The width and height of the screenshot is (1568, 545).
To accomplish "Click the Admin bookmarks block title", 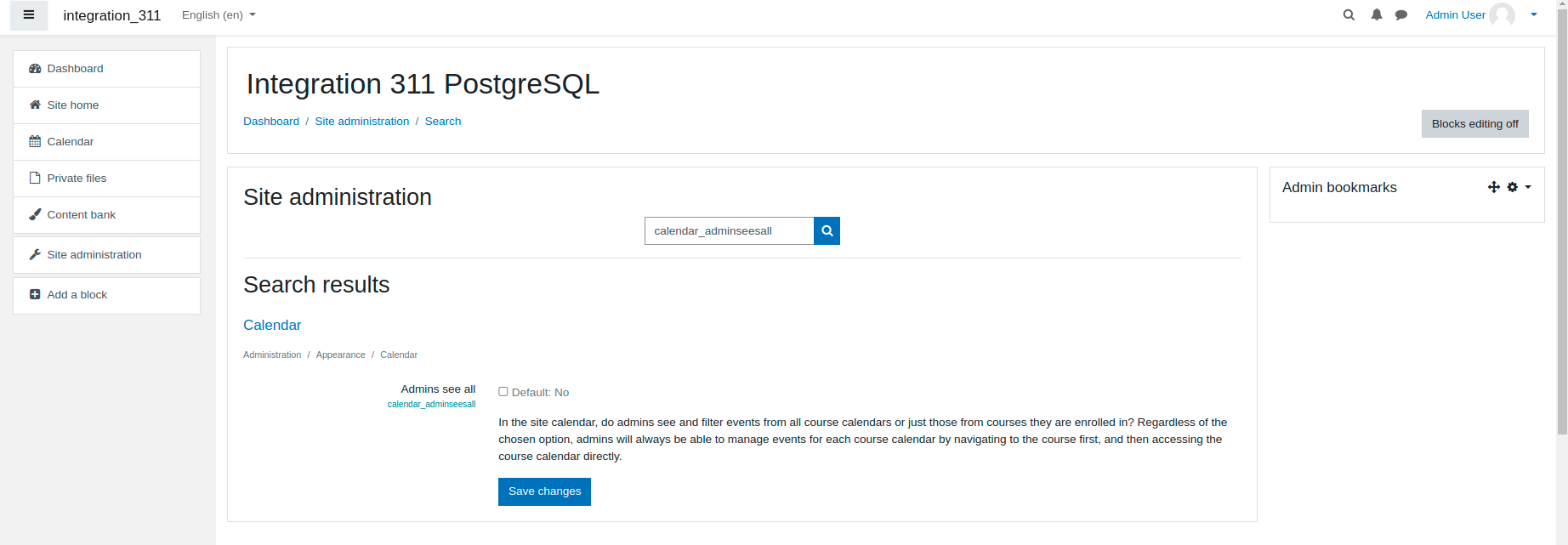I will (x=1339, y=188).
